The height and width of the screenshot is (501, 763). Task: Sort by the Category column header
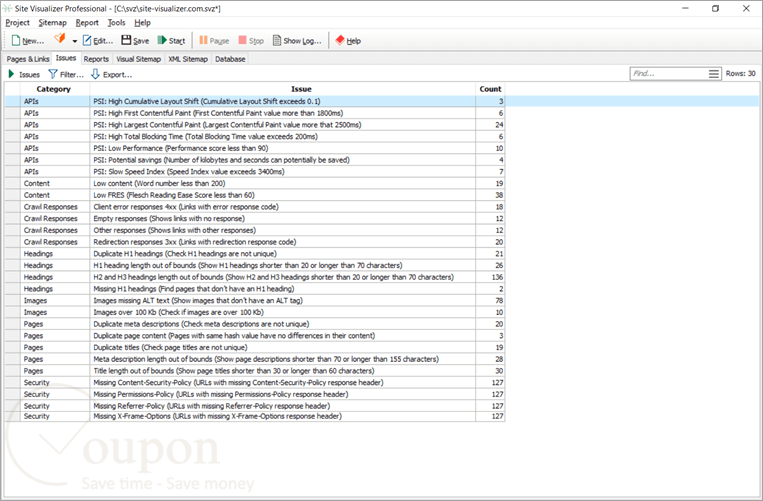[54, 89]
